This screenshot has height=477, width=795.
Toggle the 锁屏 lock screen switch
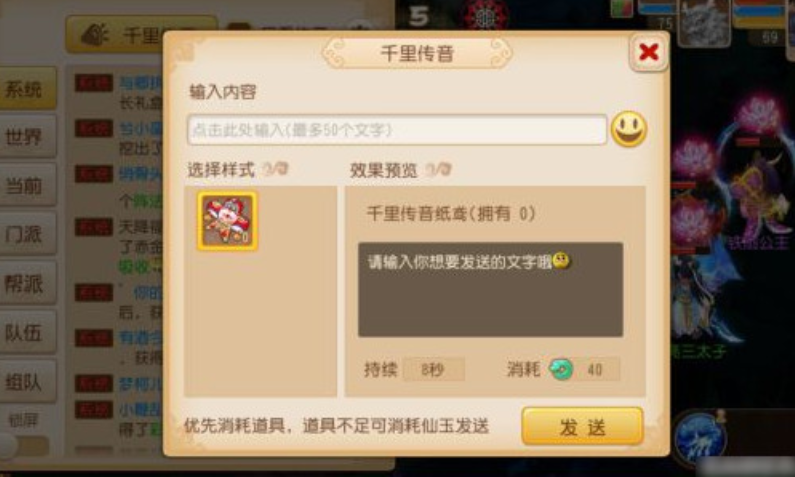coord(25,446)
